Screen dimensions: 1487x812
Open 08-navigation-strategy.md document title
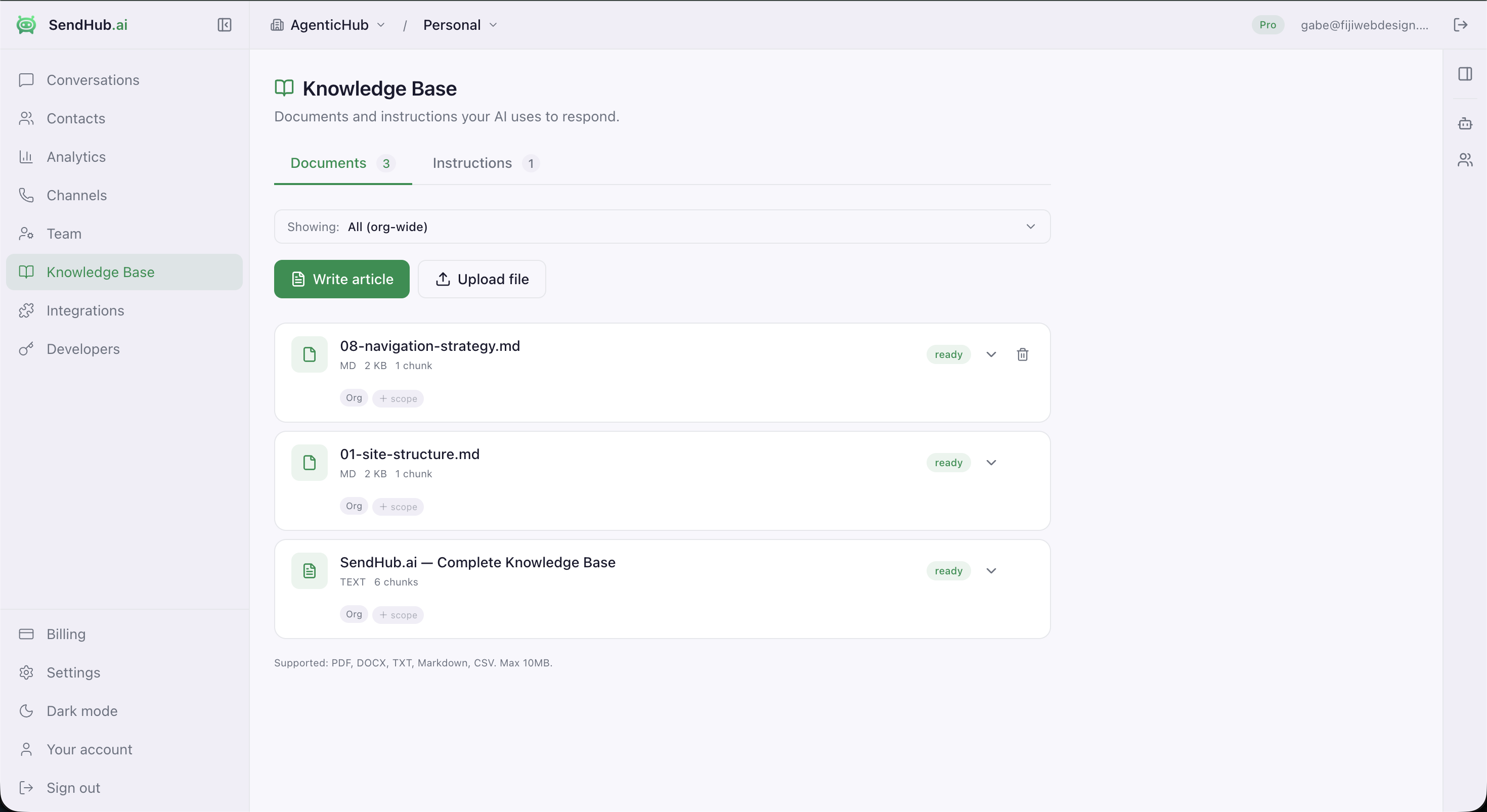(429, 346)
